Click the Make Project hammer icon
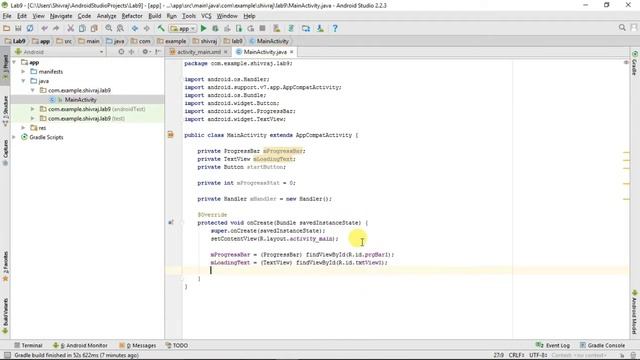The width and height of the screenshot is (640, 360). pyautogui.click(x=161, y=29)
